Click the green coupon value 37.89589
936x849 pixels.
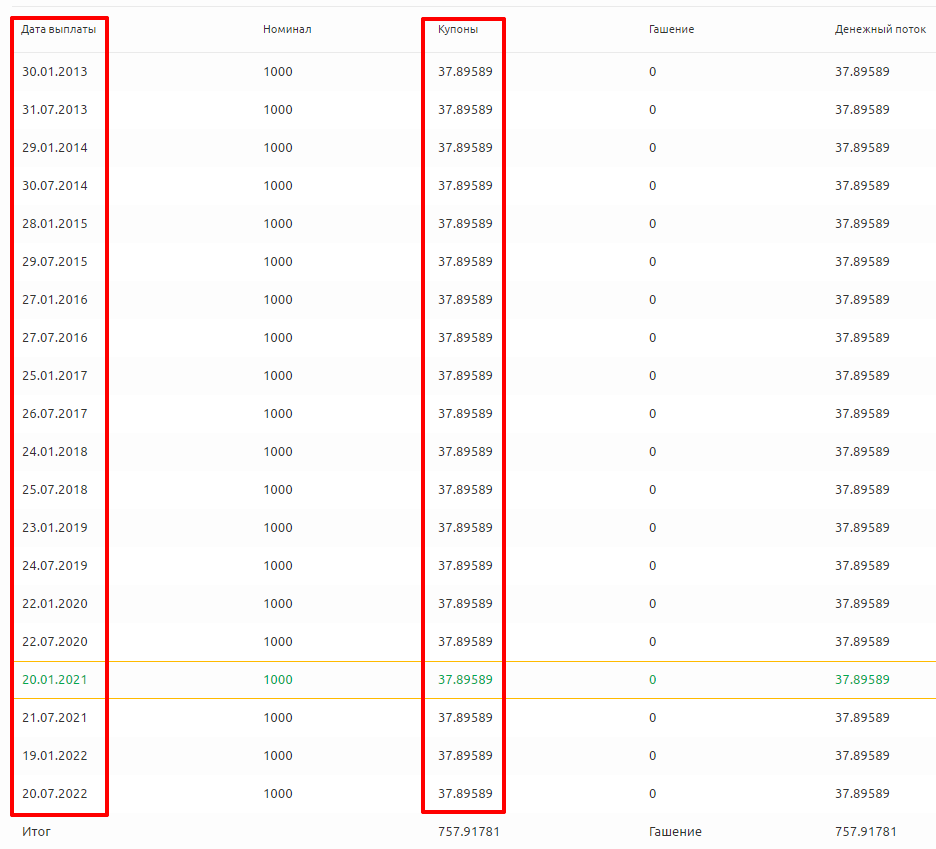[465, 680]
